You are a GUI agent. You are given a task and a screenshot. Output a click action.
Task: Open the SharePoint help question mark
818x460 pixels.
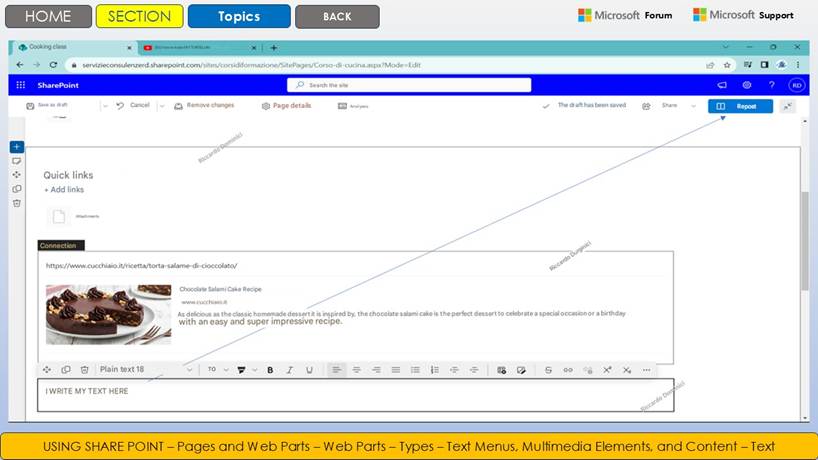[x=772, y=85]
